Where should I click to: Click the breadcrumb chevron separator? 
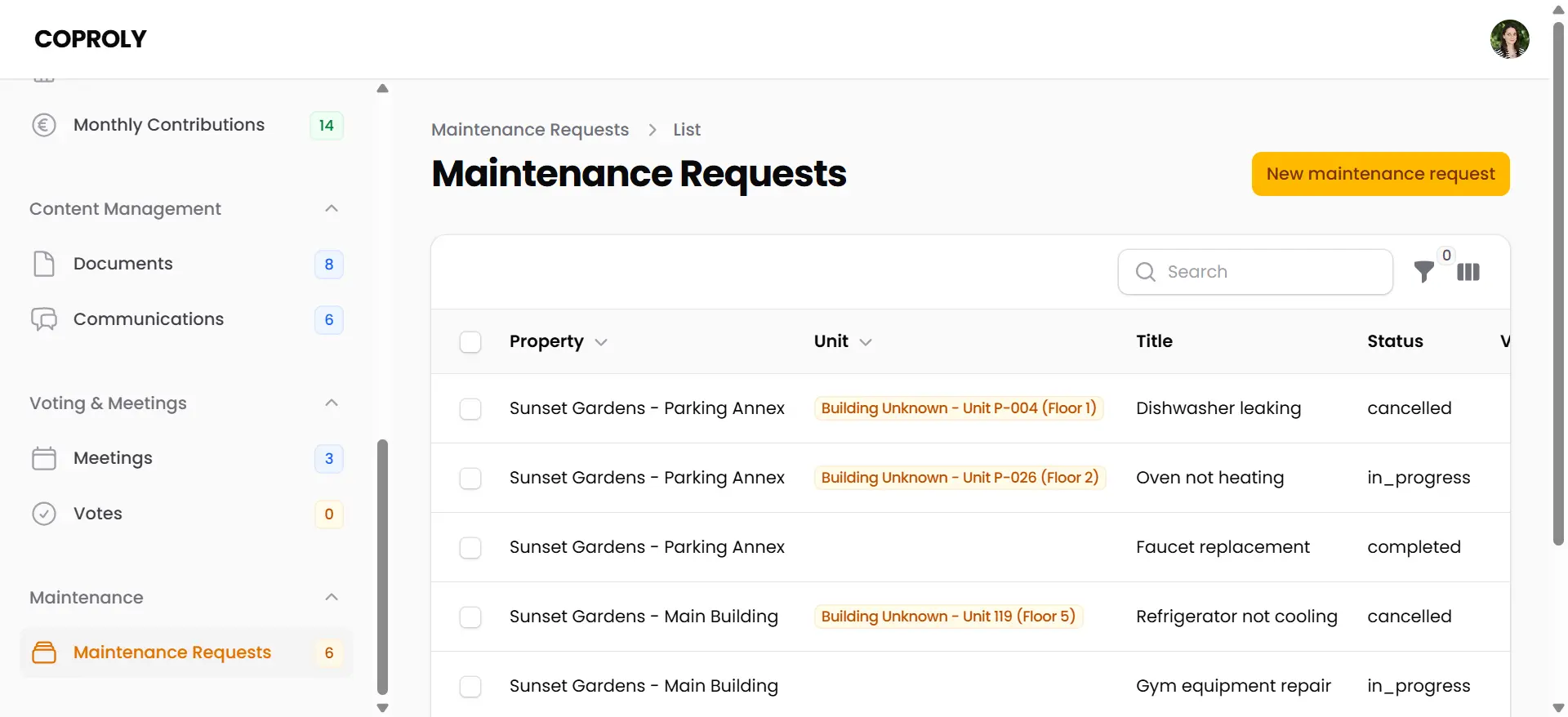[652, 130]
